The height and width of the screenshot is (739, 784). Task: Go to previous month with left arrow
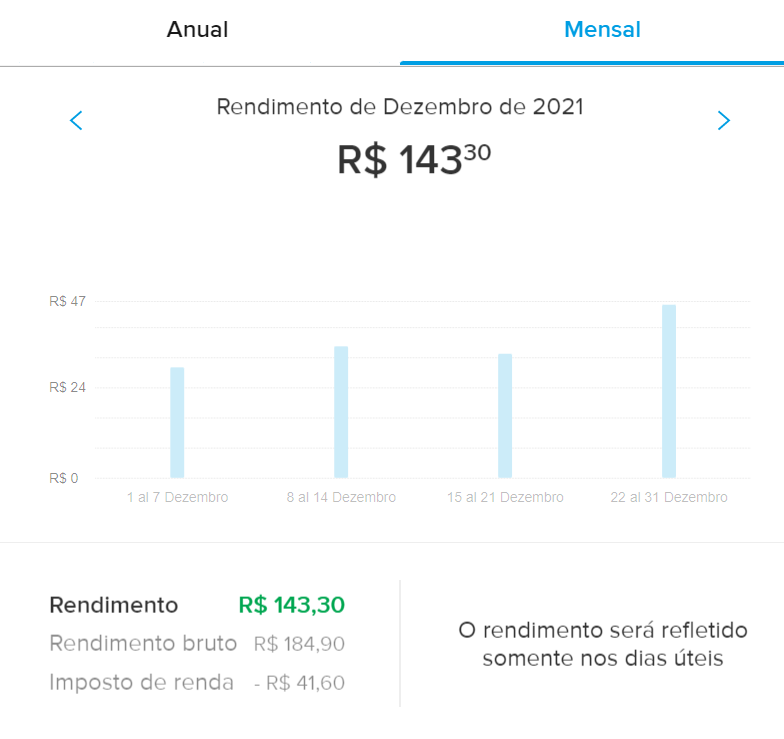pyautogui.click(x=76, y=121)
